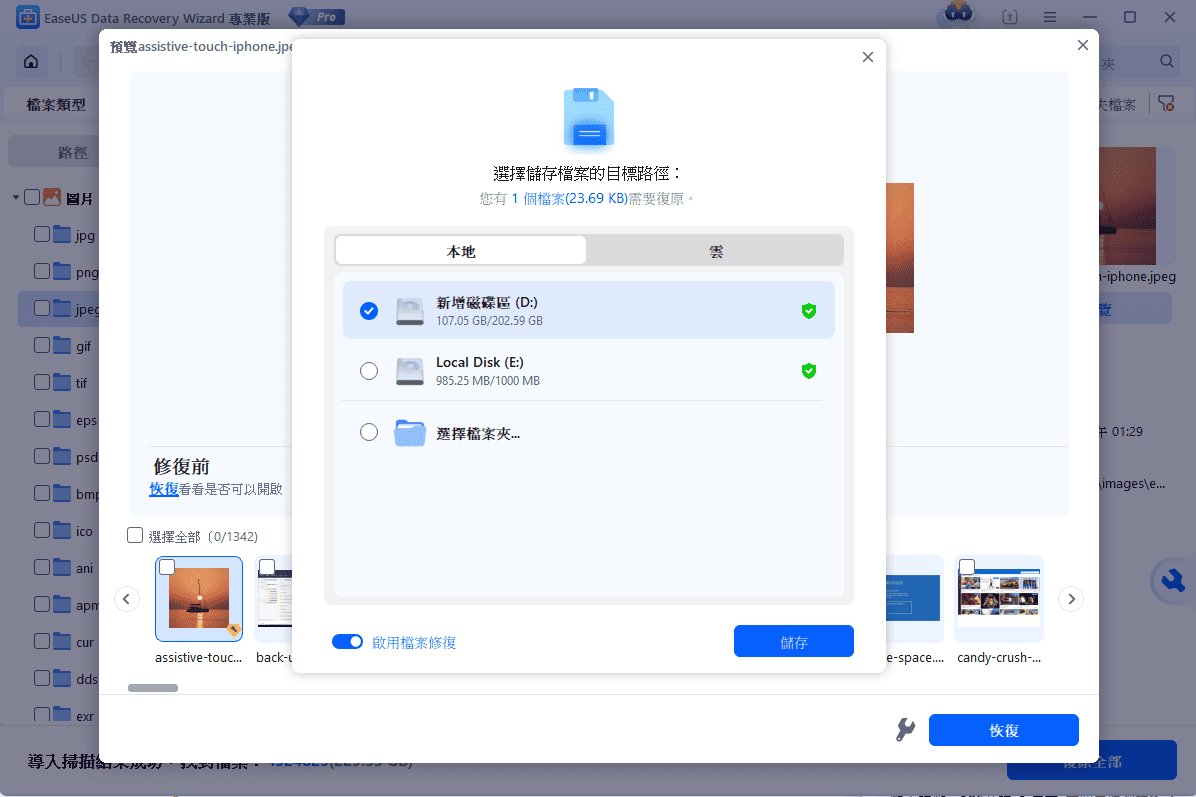Click the Save (儲存) button
The width and height of the screenshot is (1196, 797).
coord(793,641)
